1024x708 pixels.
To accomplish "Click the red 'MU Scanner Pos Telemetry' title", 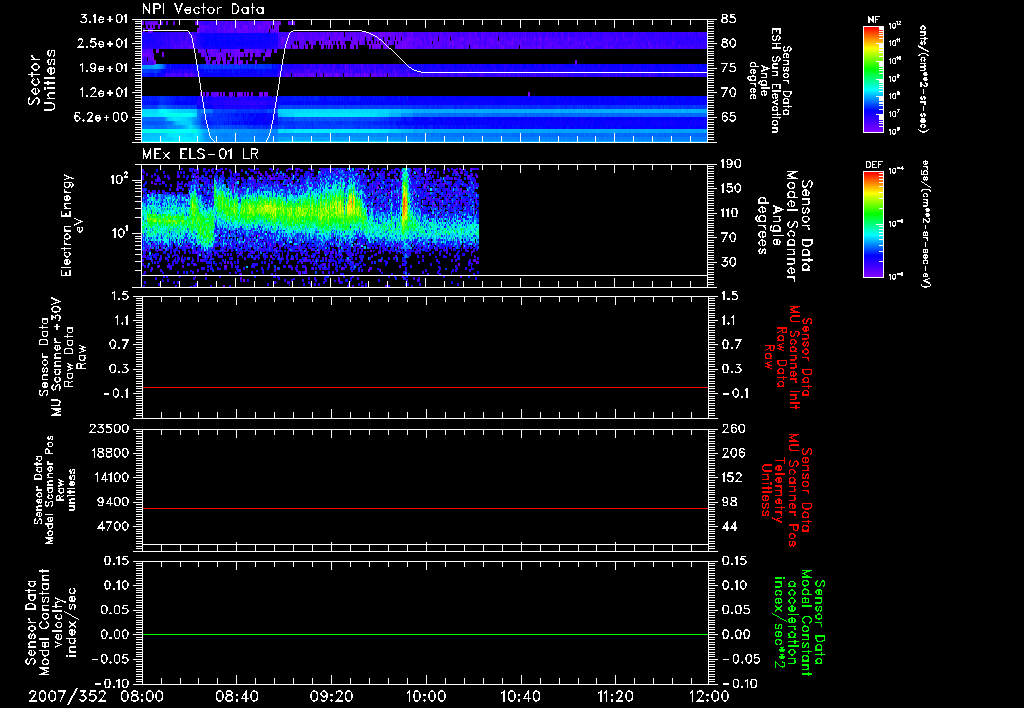I will [x=786, y=490].
